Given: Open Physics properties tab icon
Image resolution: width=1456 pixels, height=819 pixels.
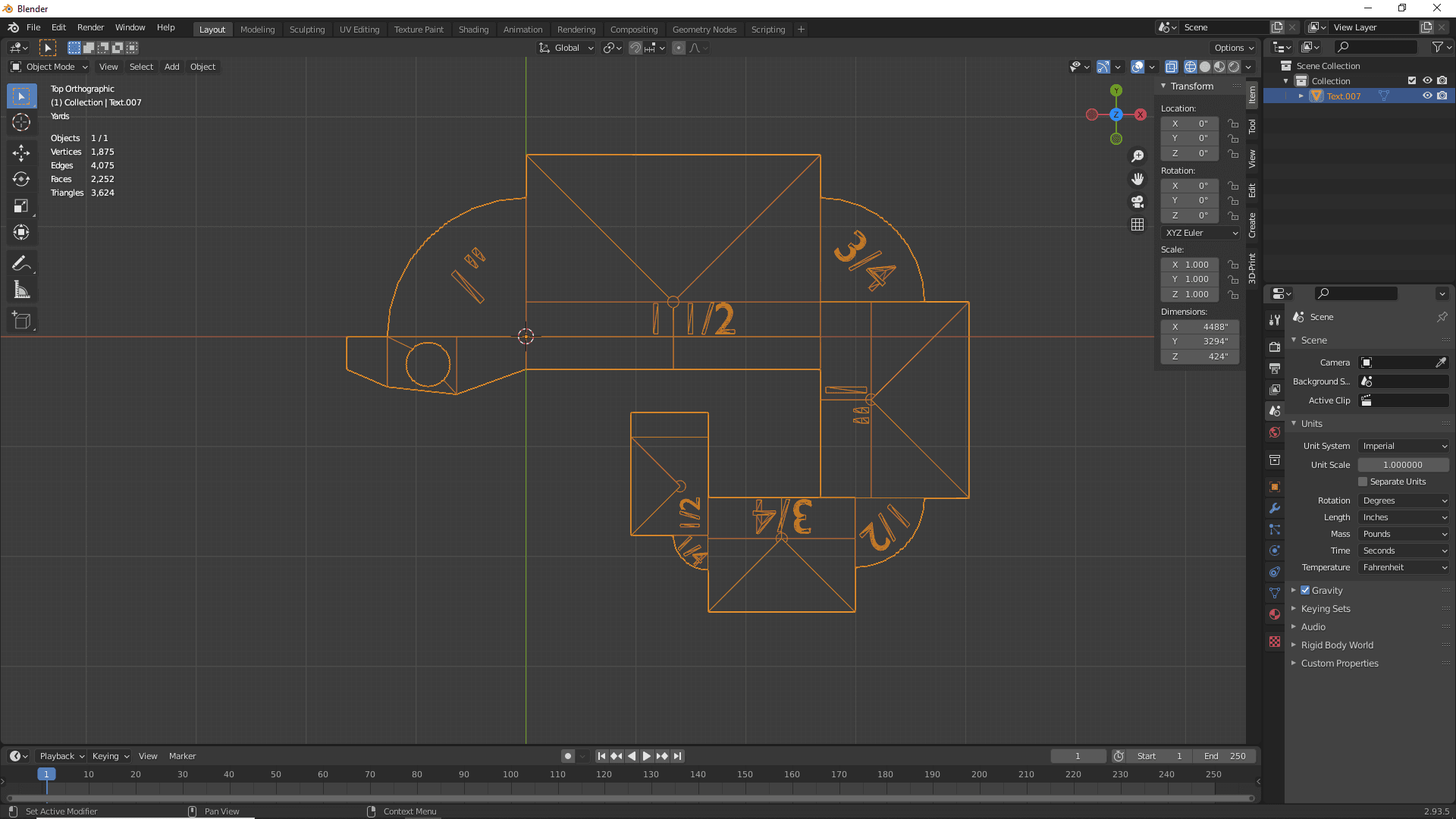Looking at the screenshot, I should pyautogui.click(x=1275, y=551).
